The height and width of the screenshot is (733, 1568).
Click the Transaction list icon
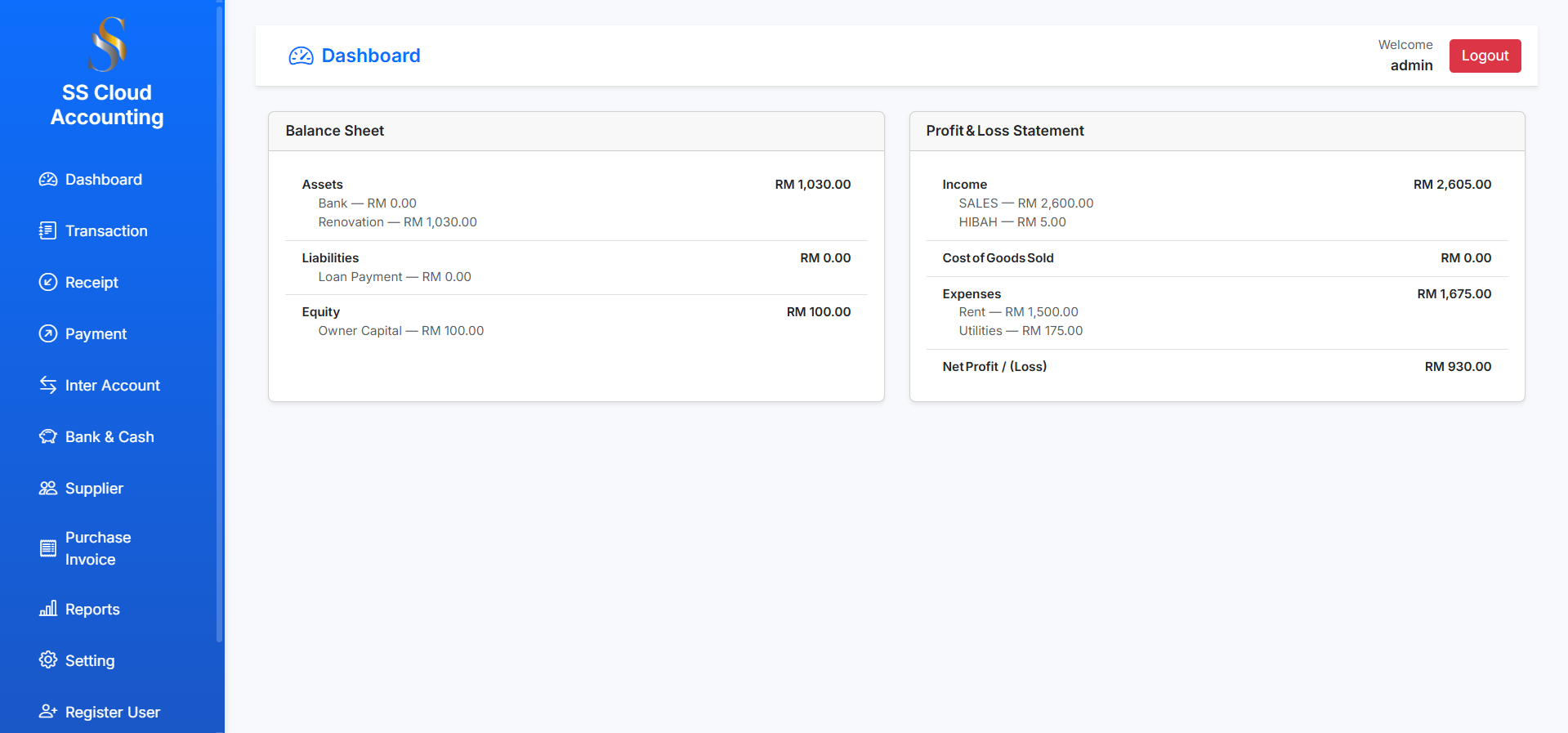48,231
